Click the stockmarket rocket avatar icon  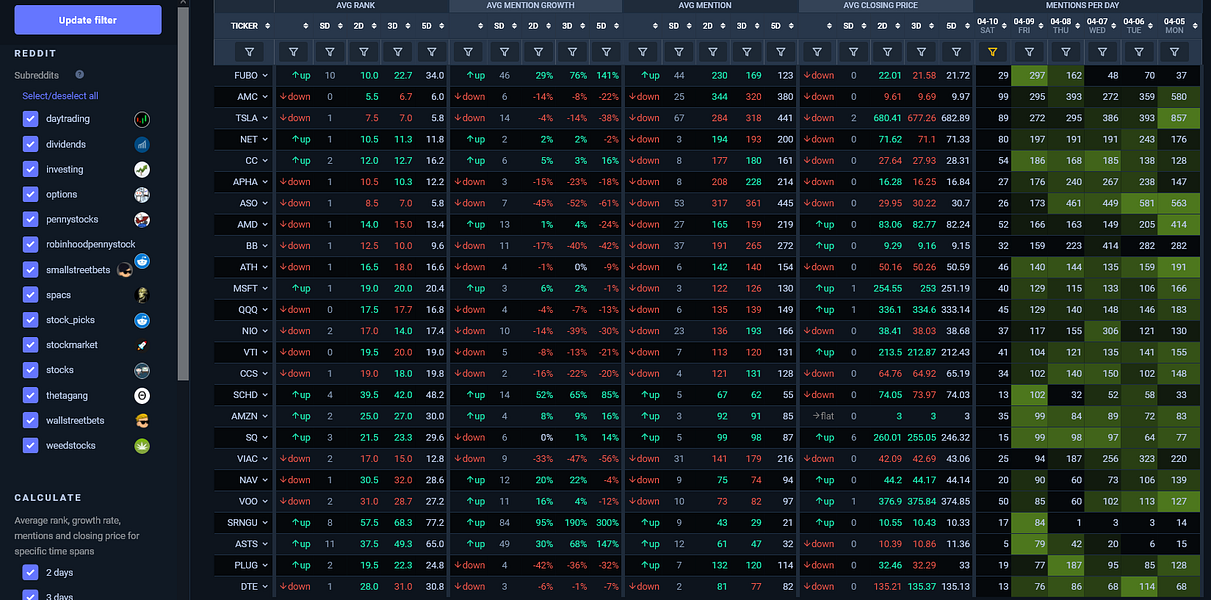coord(142,345)
